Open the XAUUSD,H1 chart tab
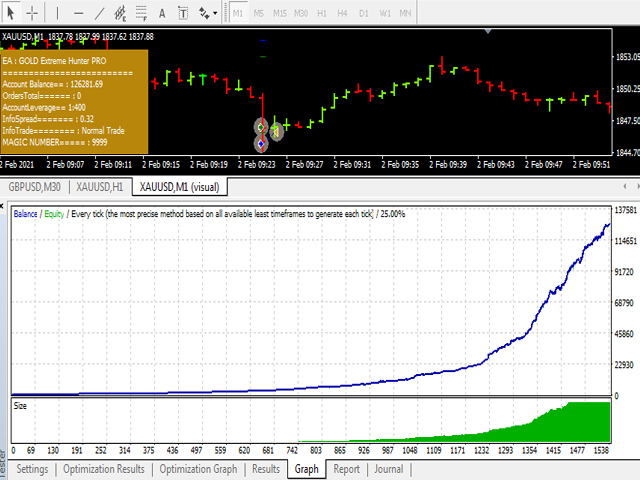This screenshot has width=640, height=480. pyautogui.click(x=100, y=187)
